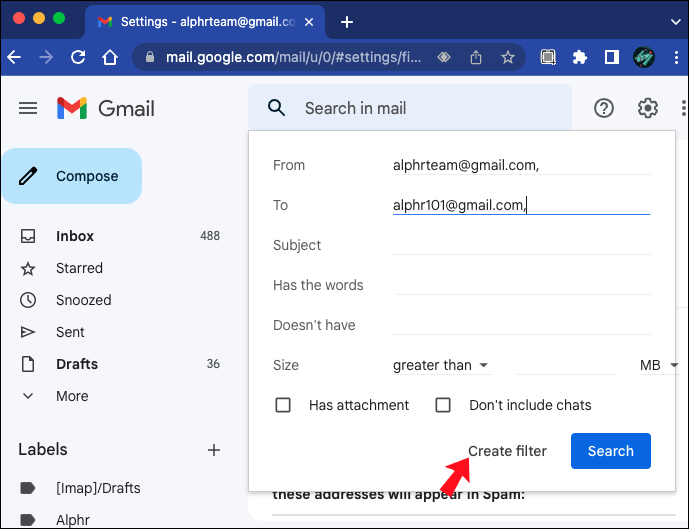This screenshot has height=529, width=689.
Task: Open the Gmail main menu hamburger icon
Action: 28,108
